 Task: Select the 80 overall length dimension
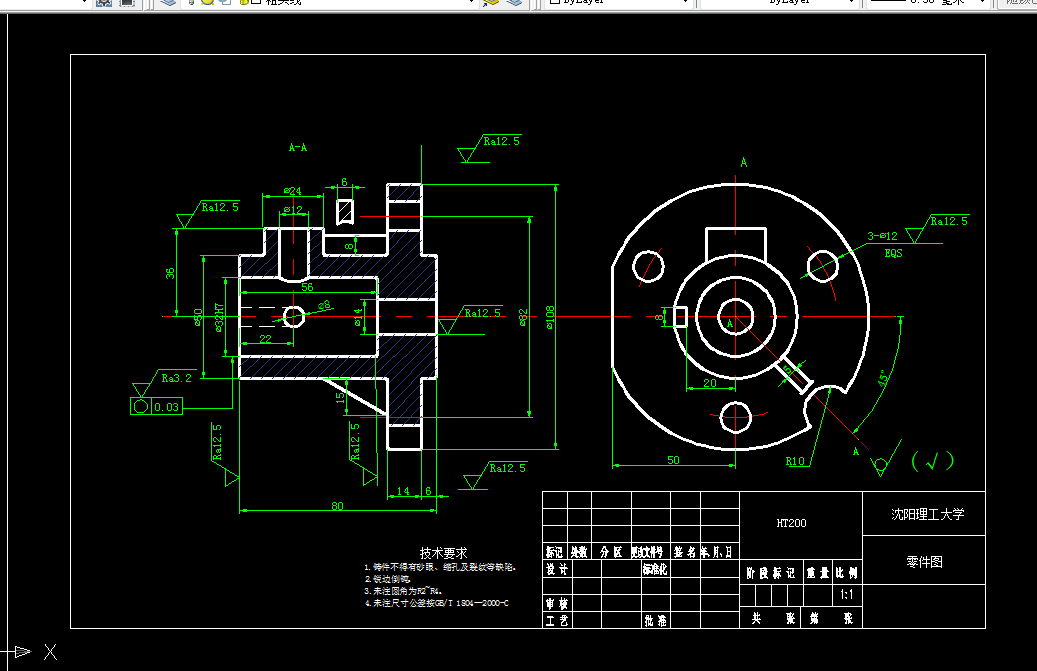click(337, 506)
